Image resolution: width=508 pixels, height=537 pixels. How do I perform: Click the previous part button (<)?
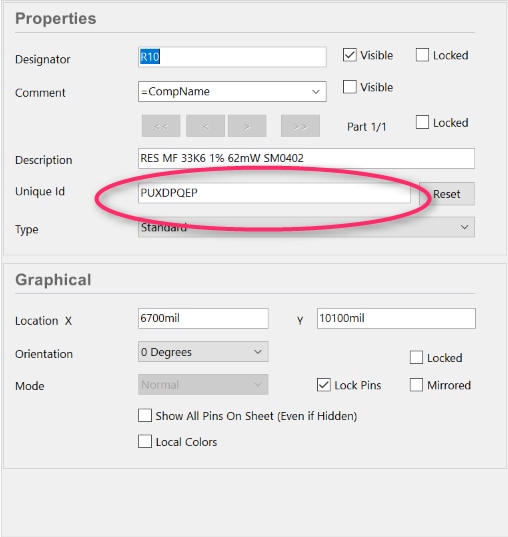pos(205,126)
